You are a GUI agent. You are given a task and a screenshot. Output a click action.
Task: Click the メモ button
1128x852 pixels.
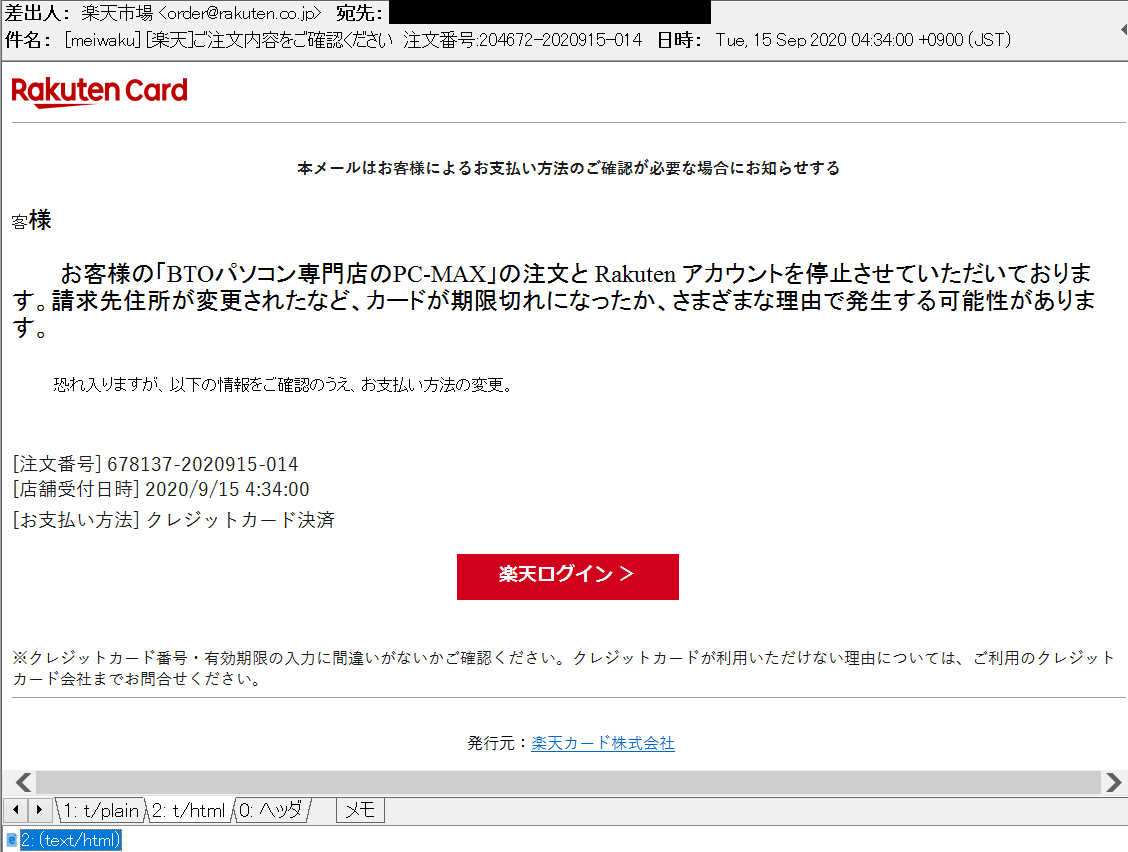[x=360, y=810]
